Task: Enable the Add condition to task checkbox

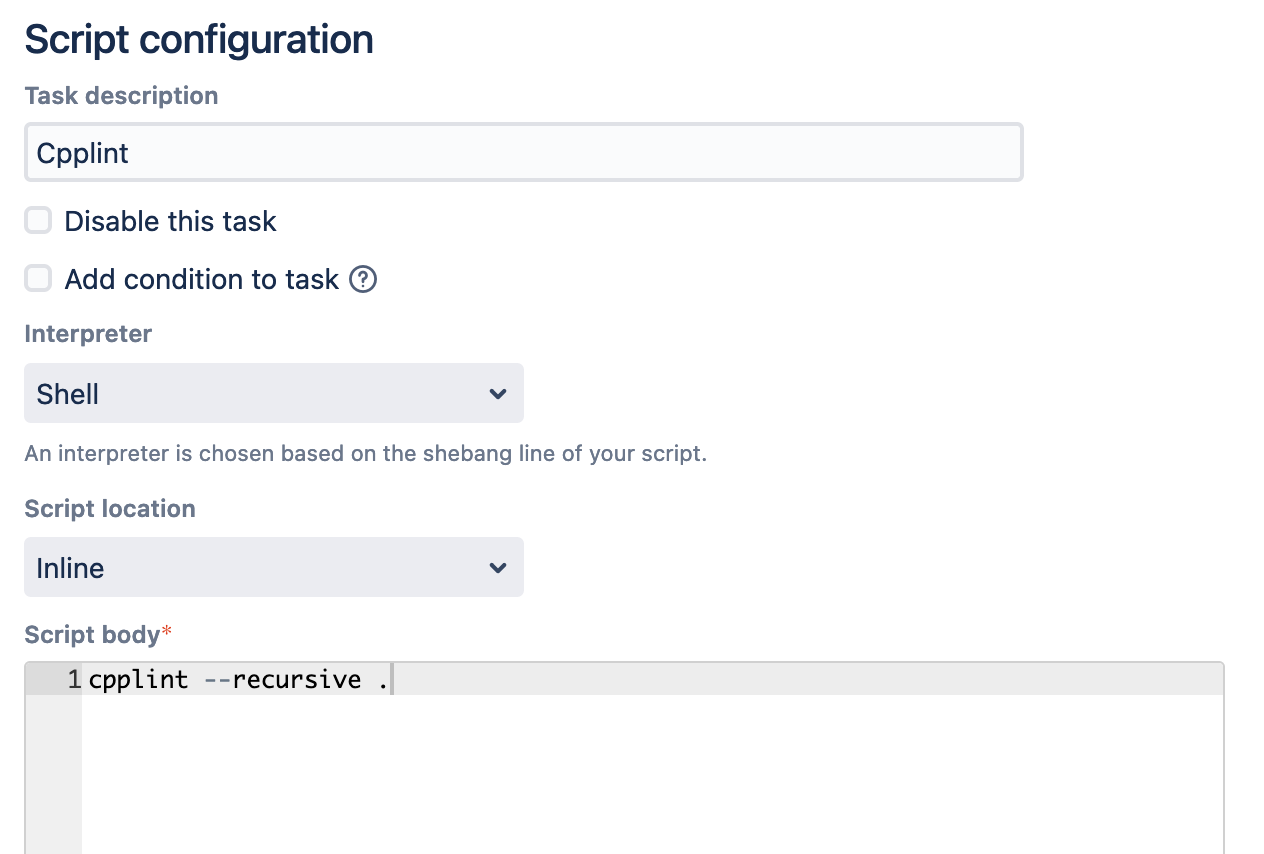Action: (x=38, y=279)
